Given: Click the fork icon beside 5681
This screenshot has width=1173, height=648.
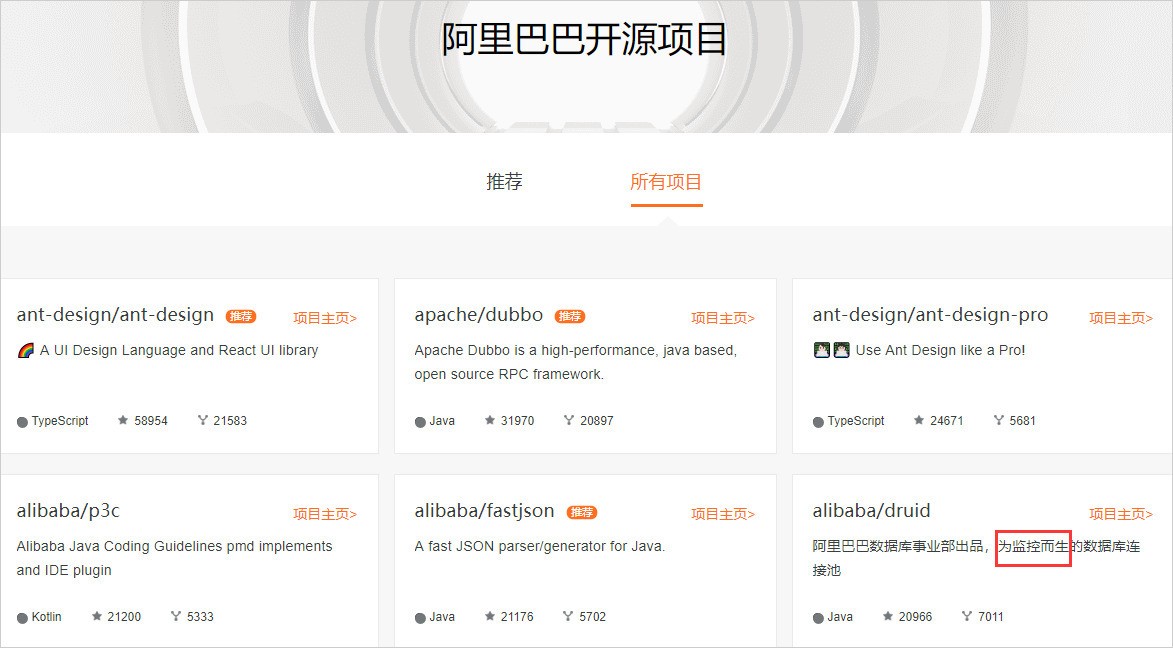Looking at the screenshot, I should [x=999, y=421].
